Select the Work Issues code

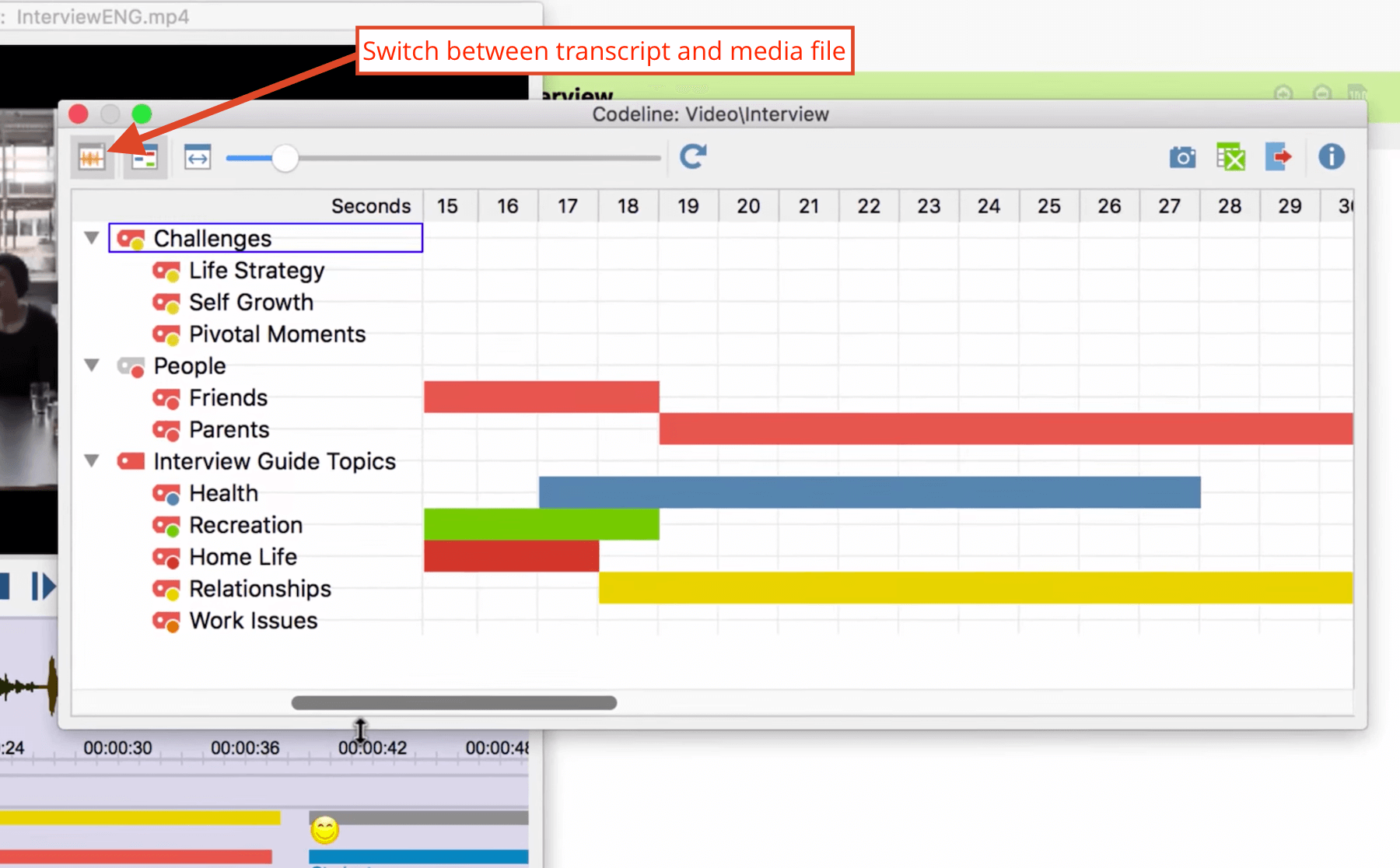point(254,621)
